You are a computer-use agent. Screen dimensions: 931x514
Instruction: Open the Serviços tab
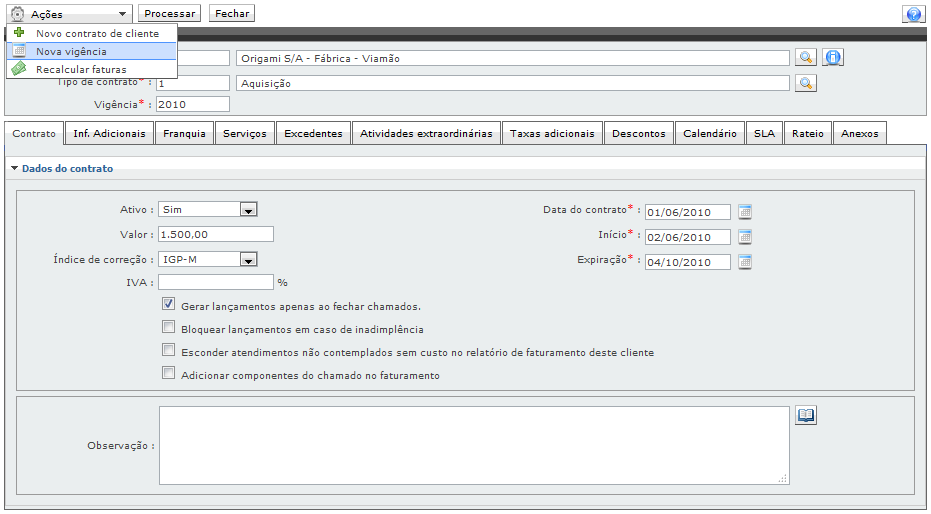point(245,134)
